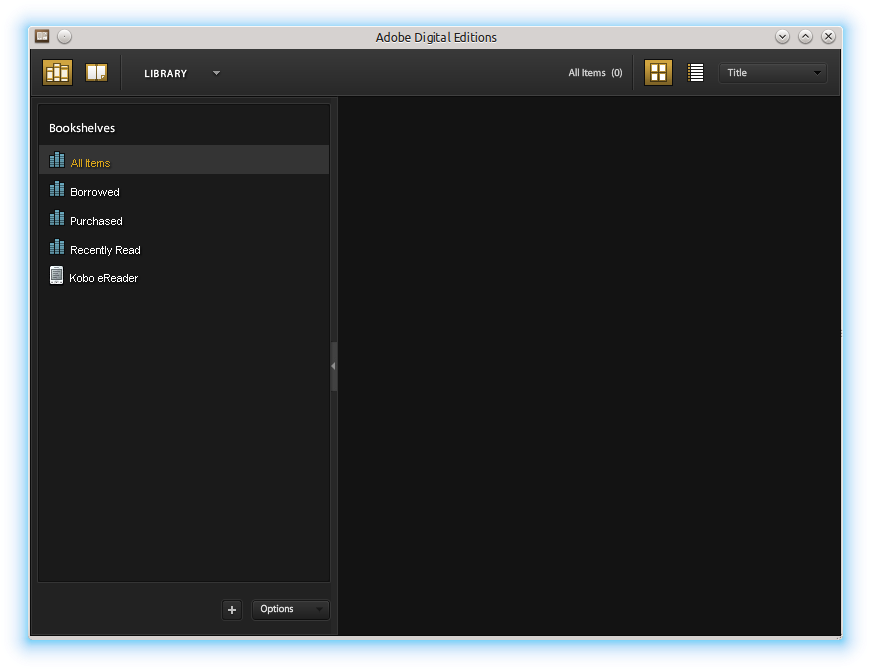Click the Kobo eReader device icon
This screenshot has width=870, height=669.
(x=57, y=276)
